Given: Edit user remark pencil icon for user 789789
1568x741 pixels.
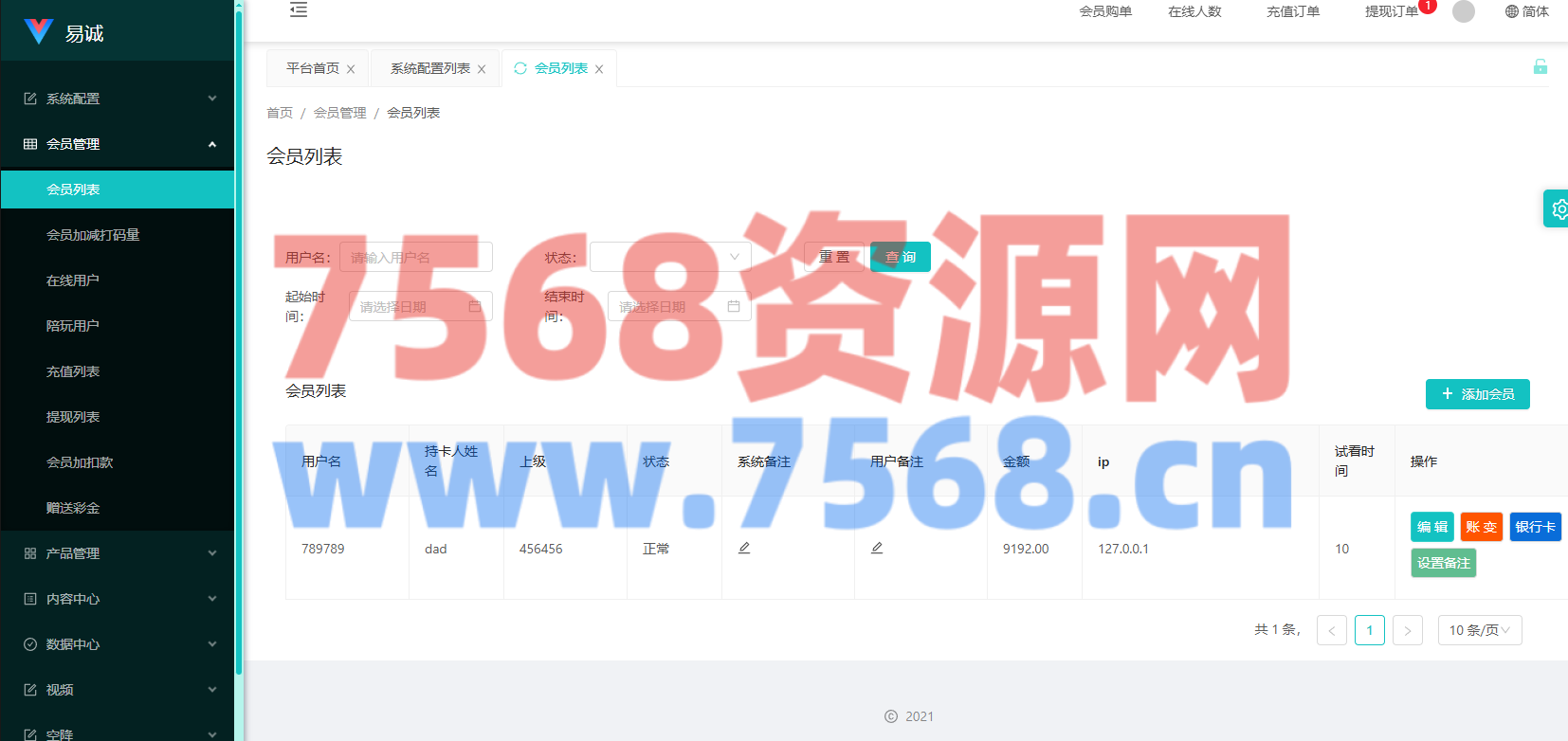Looking at the screenshot, I should (877, 548).
